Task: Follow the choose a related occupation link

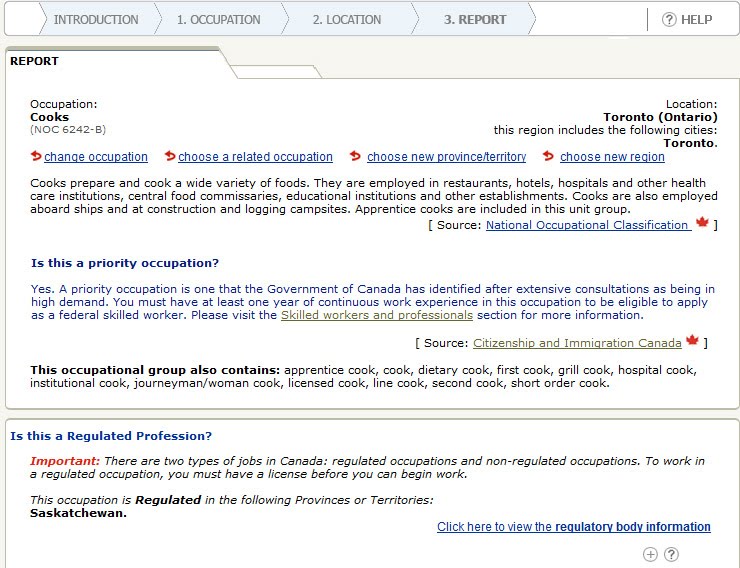Action: click(255, 157)
